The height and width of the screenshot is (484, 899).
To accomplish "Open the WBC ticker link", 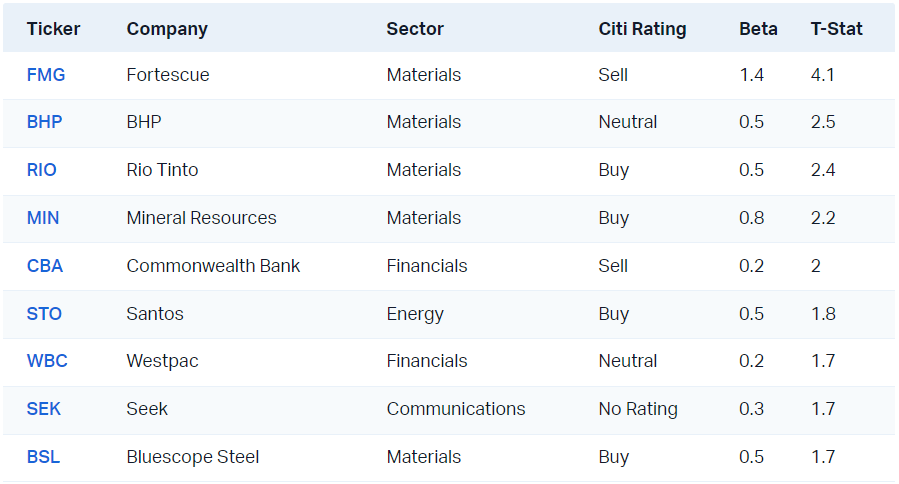I will (47, 361).
